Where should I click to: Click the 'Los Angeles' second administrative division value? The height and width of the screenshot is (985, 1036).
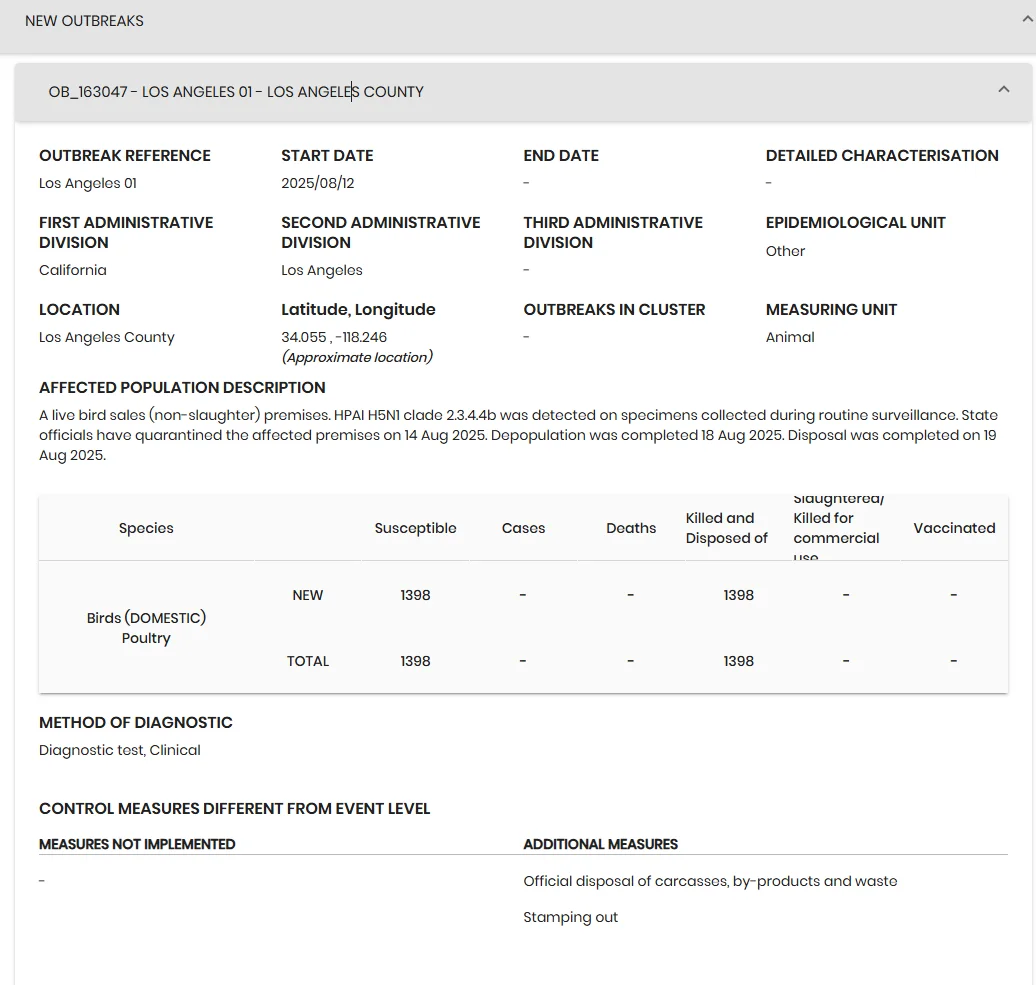pyautogui.click(x=322, y=270)
